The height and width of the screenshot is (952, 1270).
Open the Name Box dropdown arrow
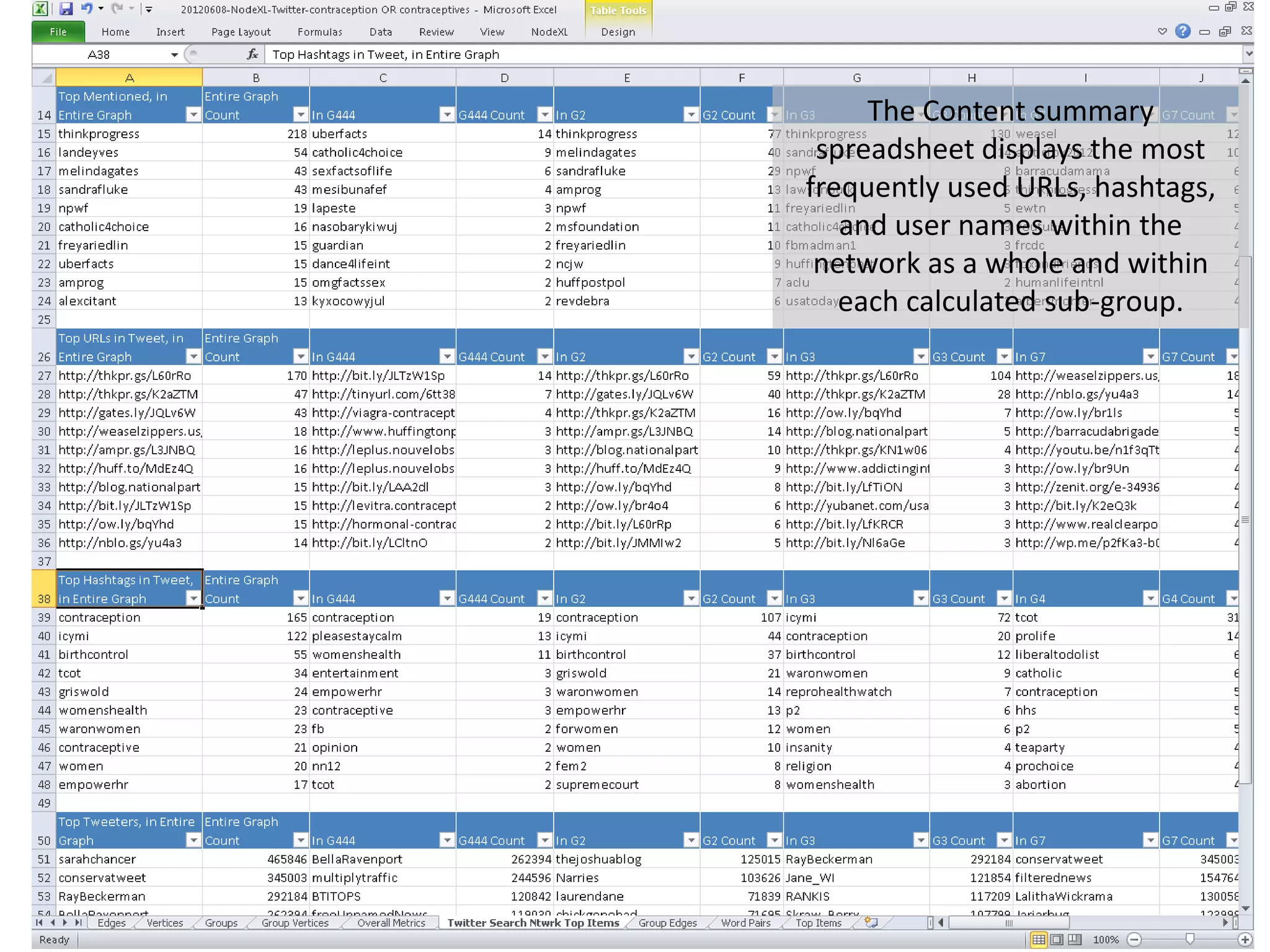pyautogui.click(x=174, y=55)
